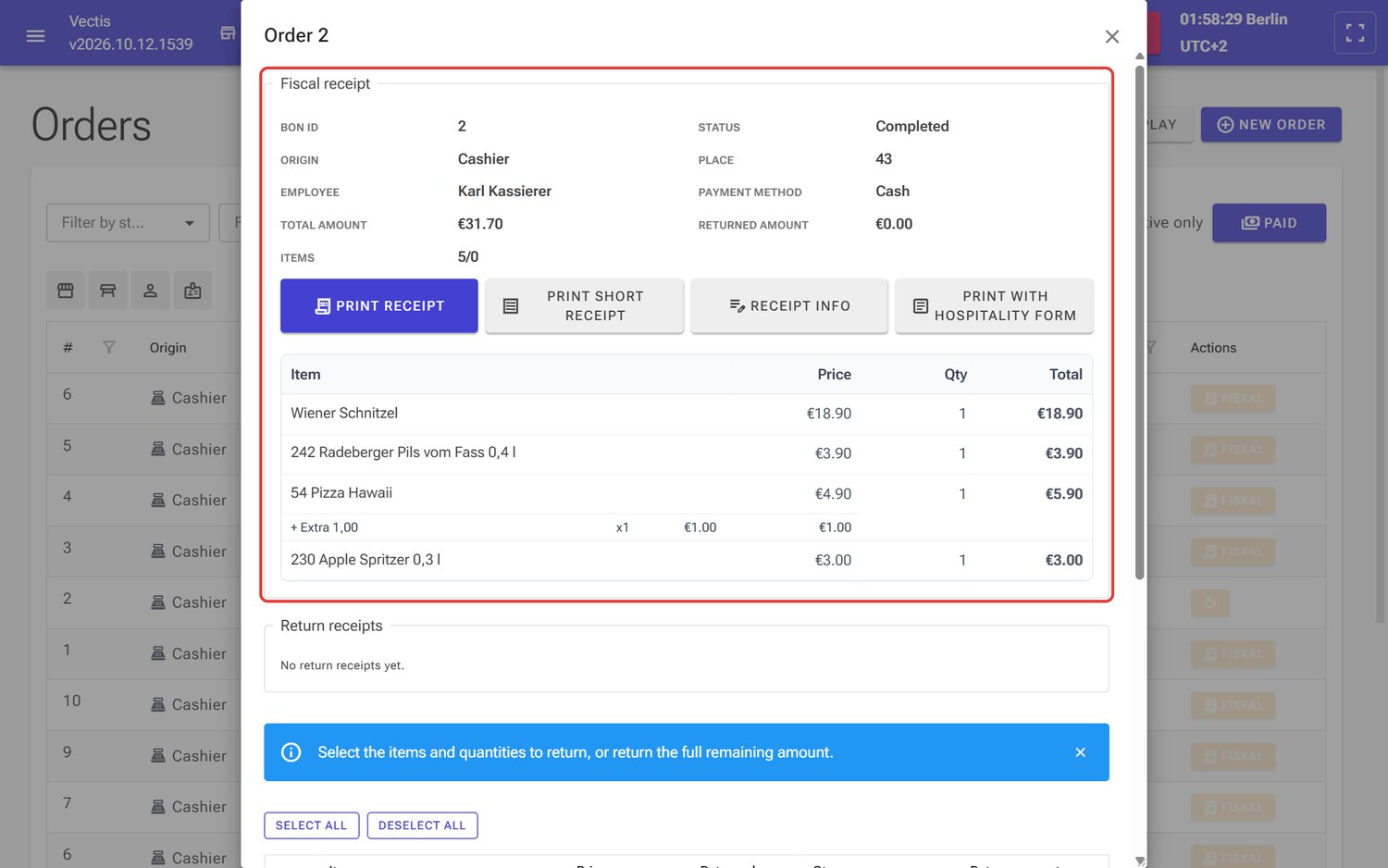Click the Completed status value
The width and height of the screenshot is (1388, 868).
pos(912,126)
